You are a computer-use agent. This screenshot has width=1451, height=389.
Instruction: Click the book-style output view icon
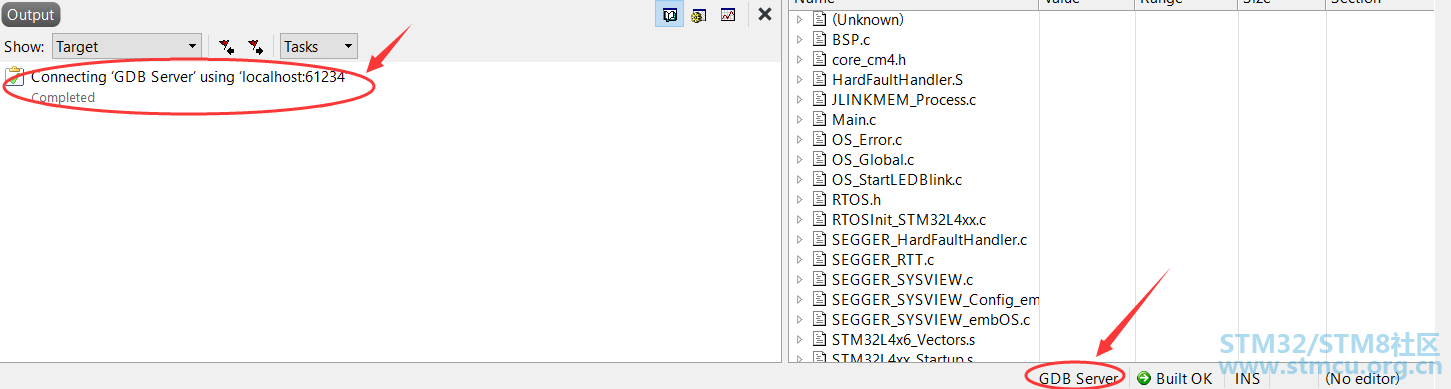pyautogui.click(x=670, y=15)
